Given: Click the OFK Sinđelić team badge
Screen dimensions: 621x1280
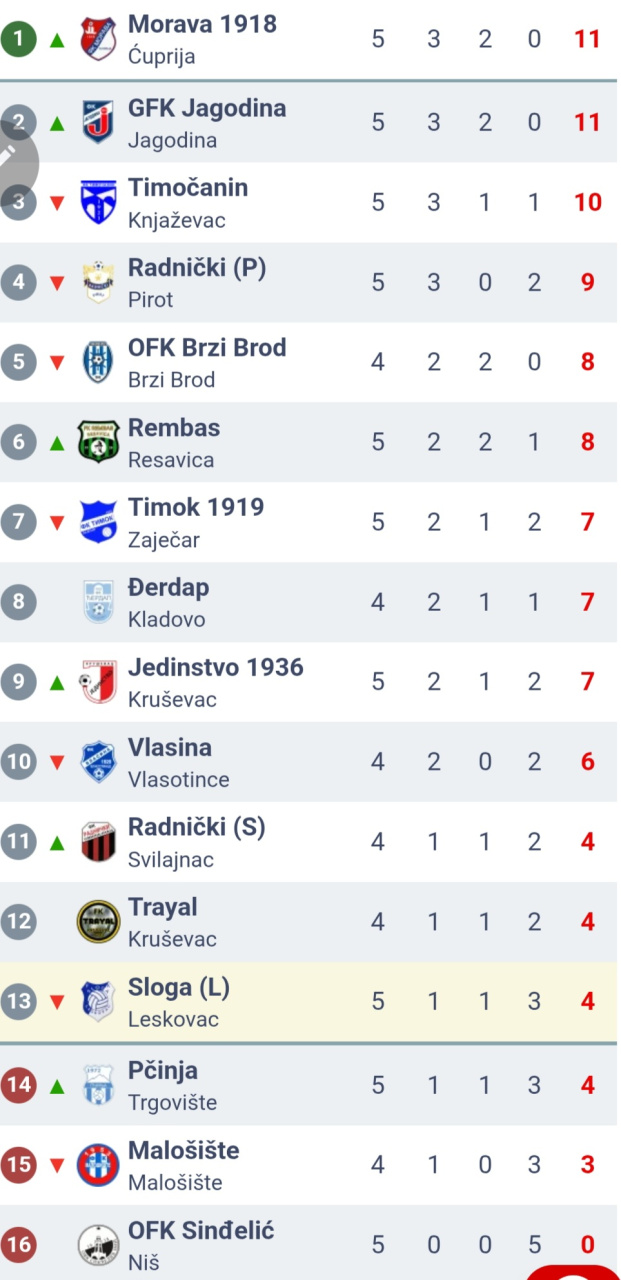Looking at the screenshot, I should pos(98,1245).
